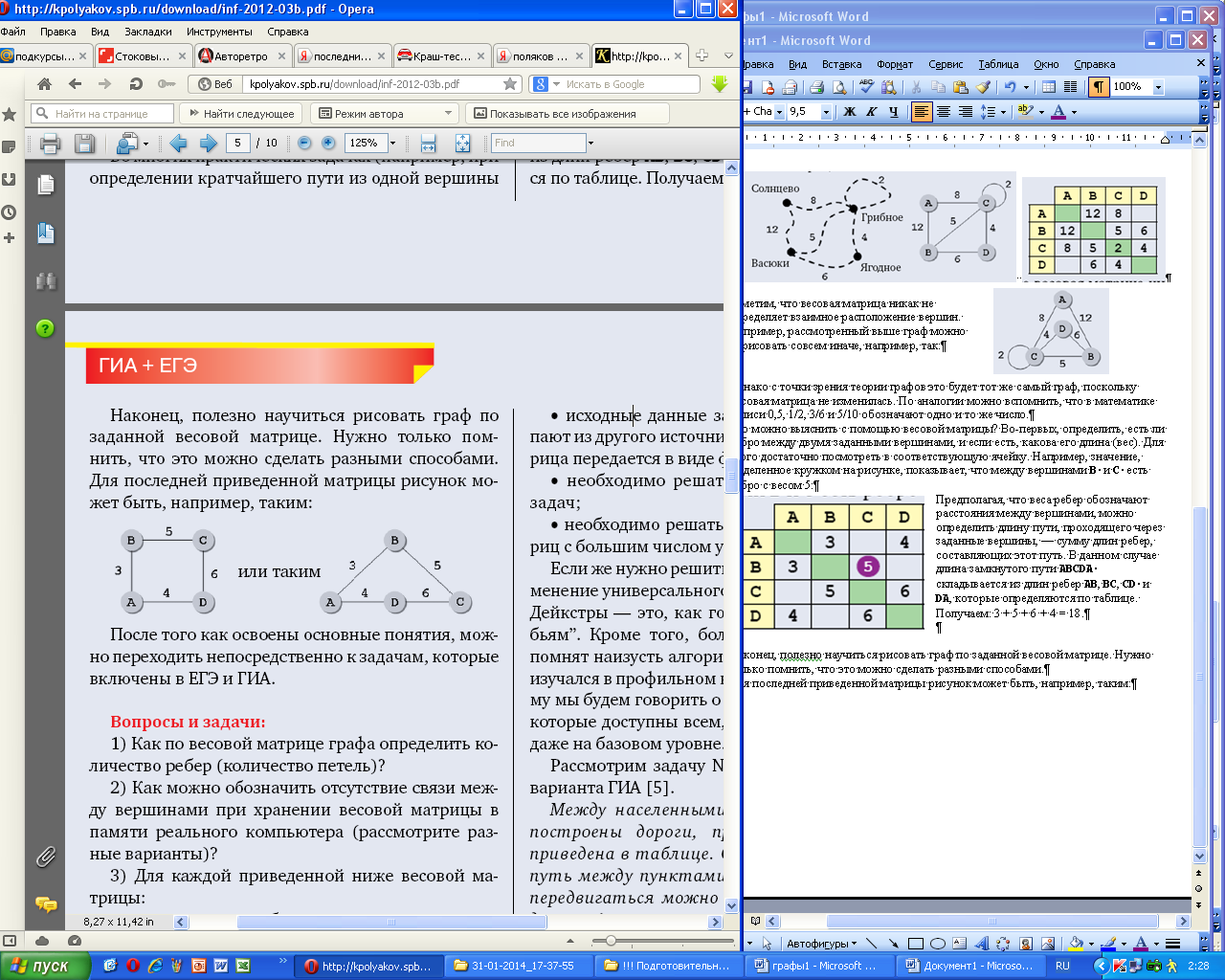The height and width of the screenshot is (980, 1225).
Task: Open PDF search binoculars in left panel
Action: pos(45,281)
